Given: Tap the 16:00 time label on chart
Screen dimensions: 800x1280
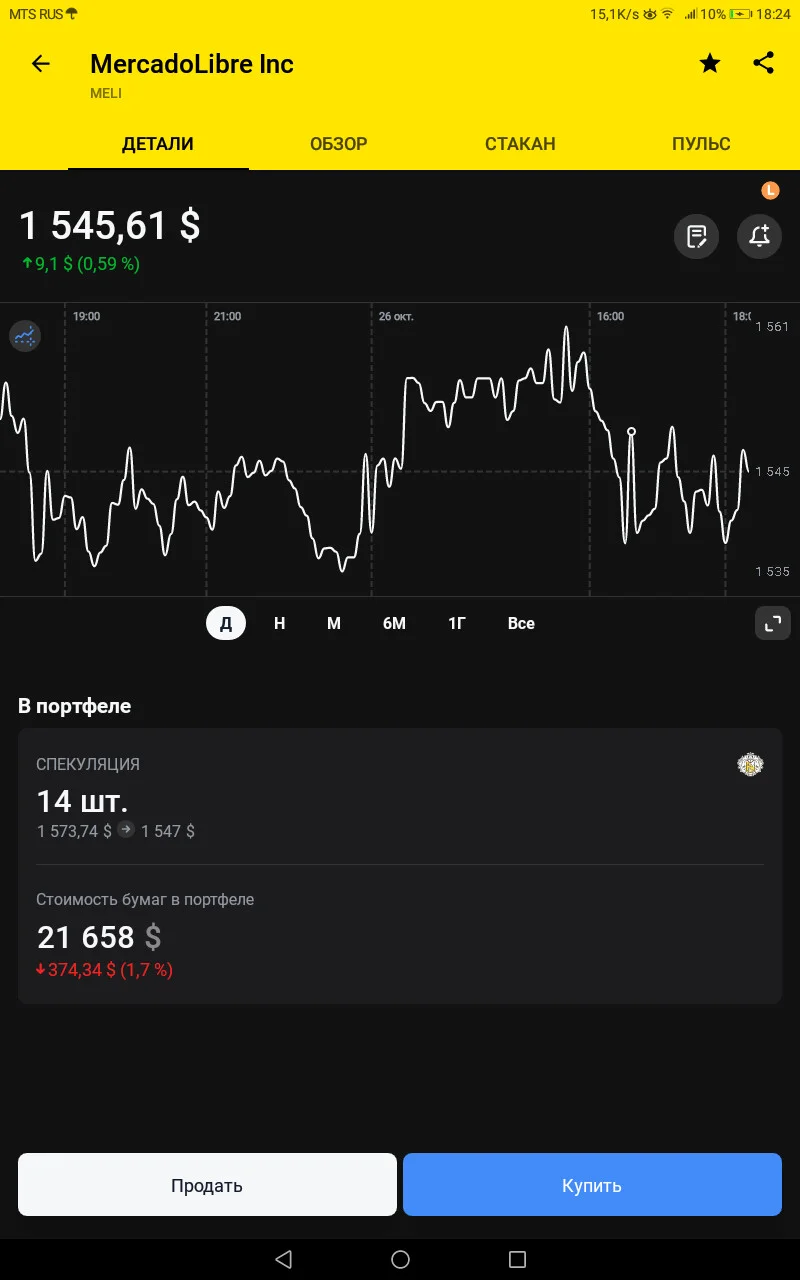Looking at the screenshot, I should (x=610, y=316).
